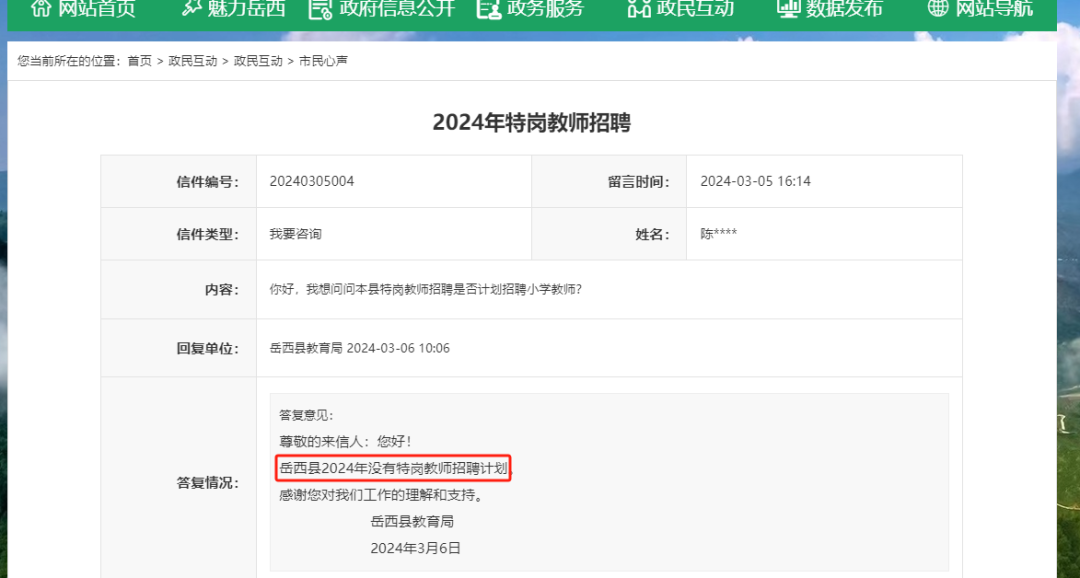Click the home icon beside 网站首页
Viewport: 1080px width, 578px height.
(41, 7)
